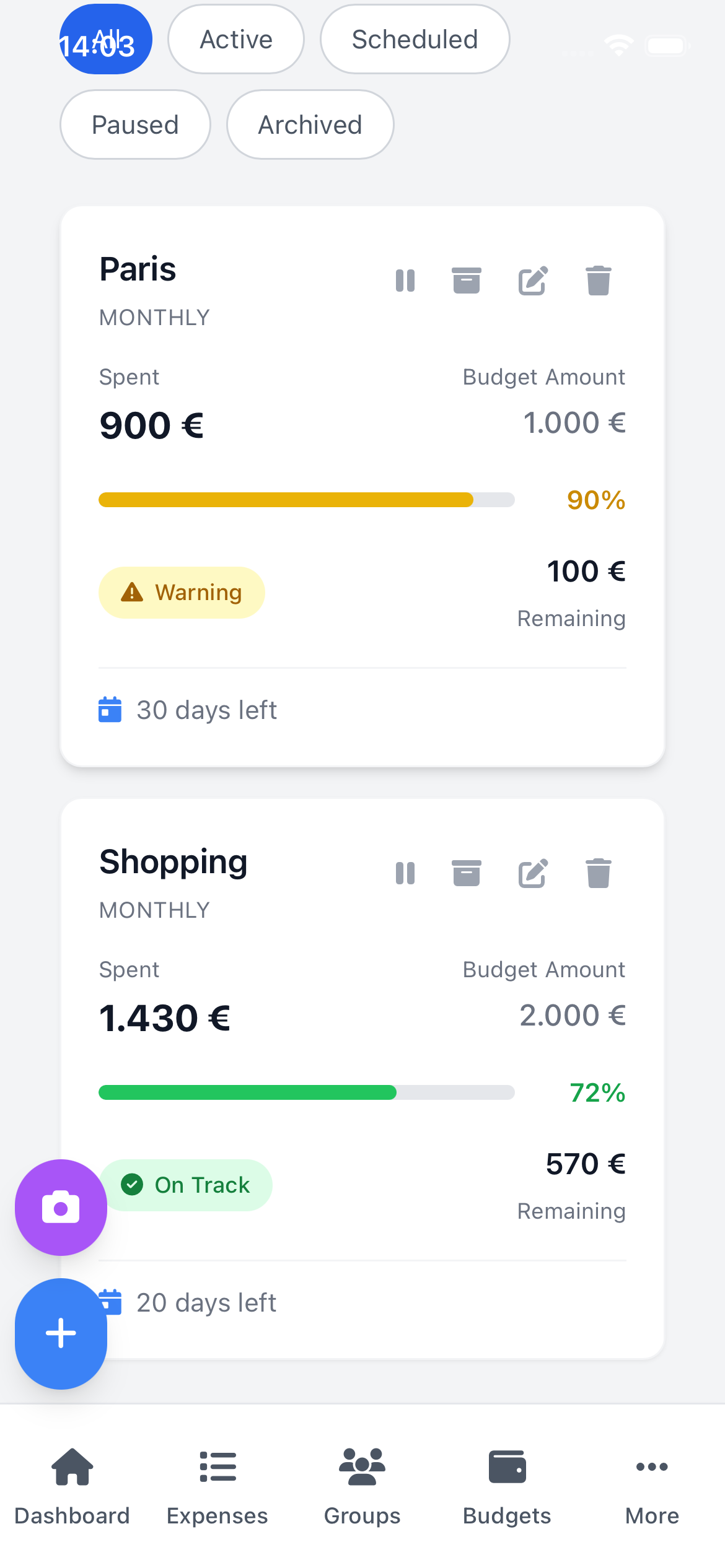Archive the Paris budget

click(467, 281)
